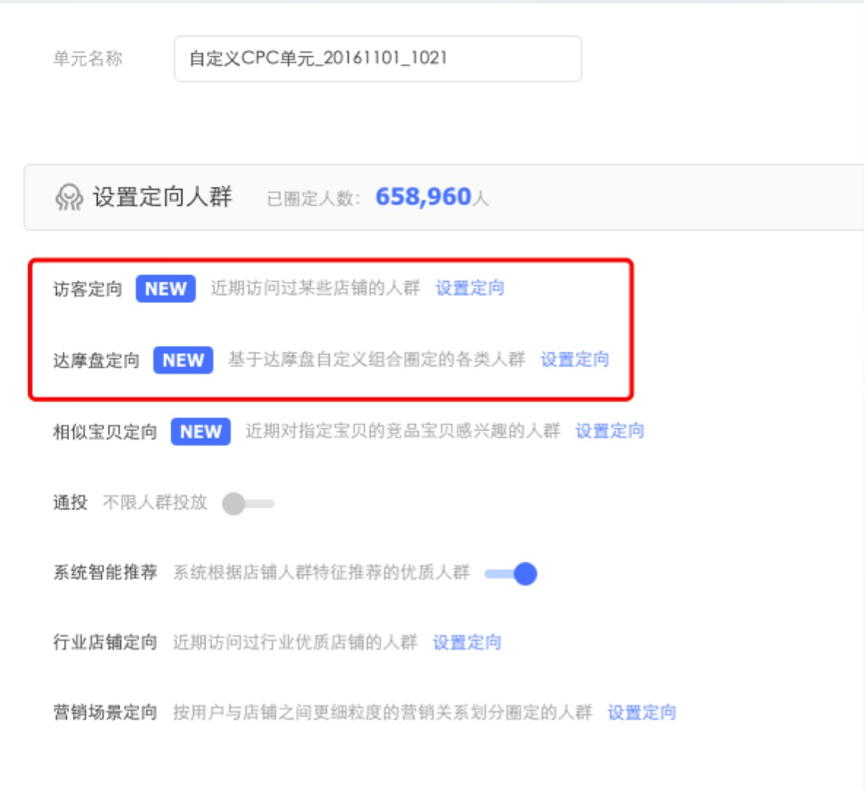Click the 相似宝贝定向 label
The width and height of the screenshot is (865, 790).
click(105, 432)
